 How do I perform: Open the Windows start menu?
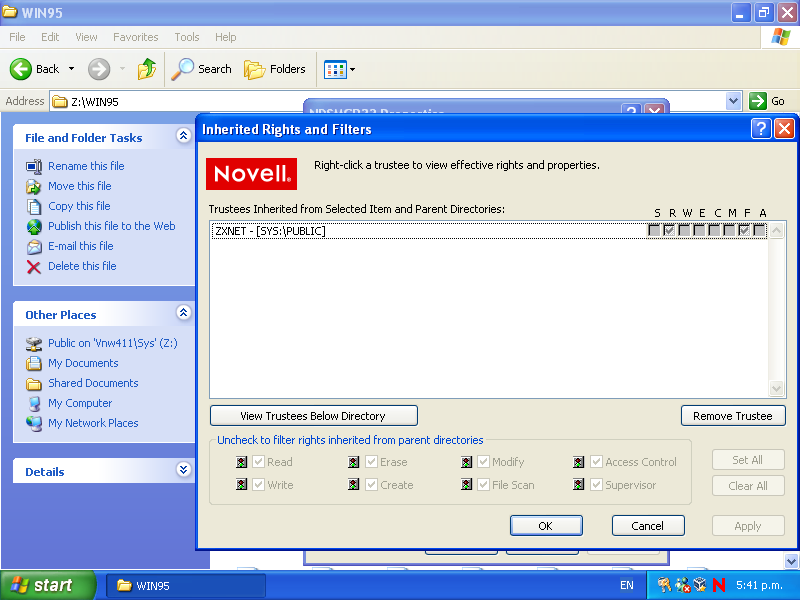(x=47, y=585)
